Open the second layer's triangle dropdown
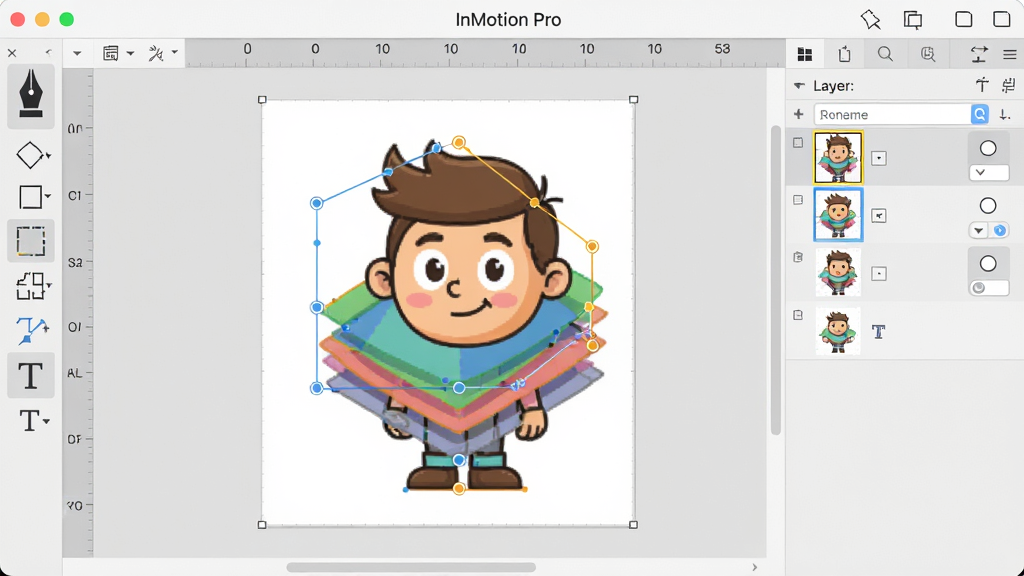Screen dimensions: 1024x576 click(978, 231)
